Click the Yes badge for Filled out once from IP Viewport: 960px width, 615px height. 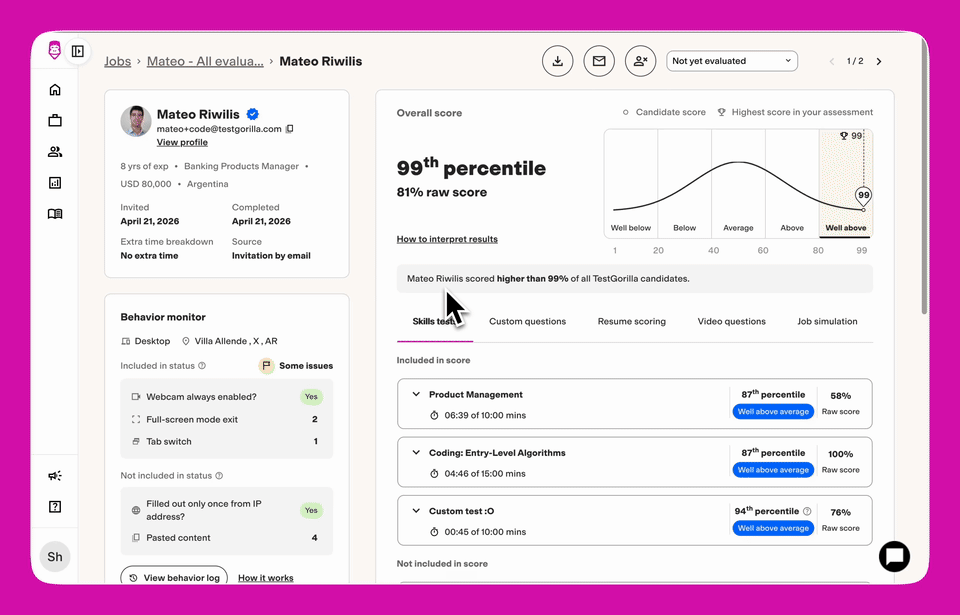pyautogui.click(x=311, y=510)
